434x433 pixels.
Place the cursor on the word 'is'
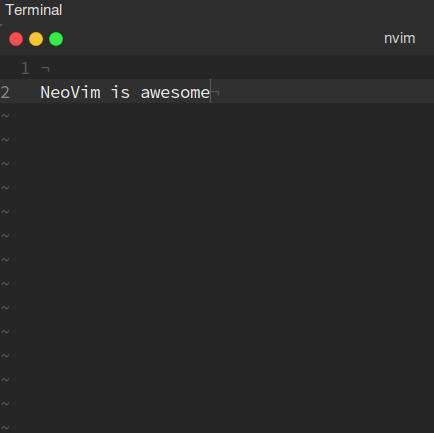[x=120, y=92]
